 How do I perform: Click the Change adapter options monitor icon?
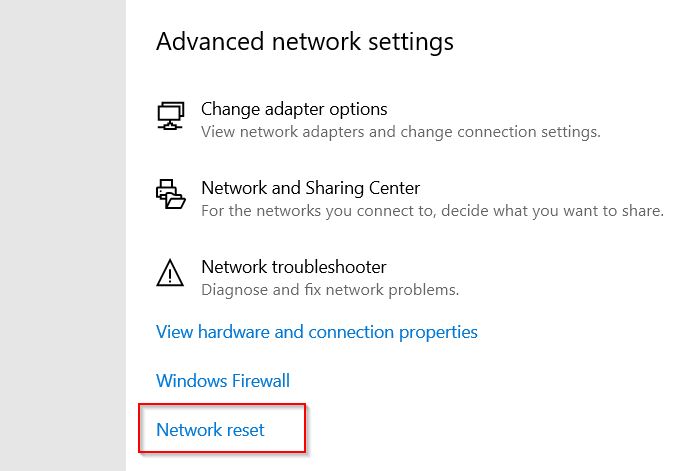pyautogui.click(x=171, y=116)
